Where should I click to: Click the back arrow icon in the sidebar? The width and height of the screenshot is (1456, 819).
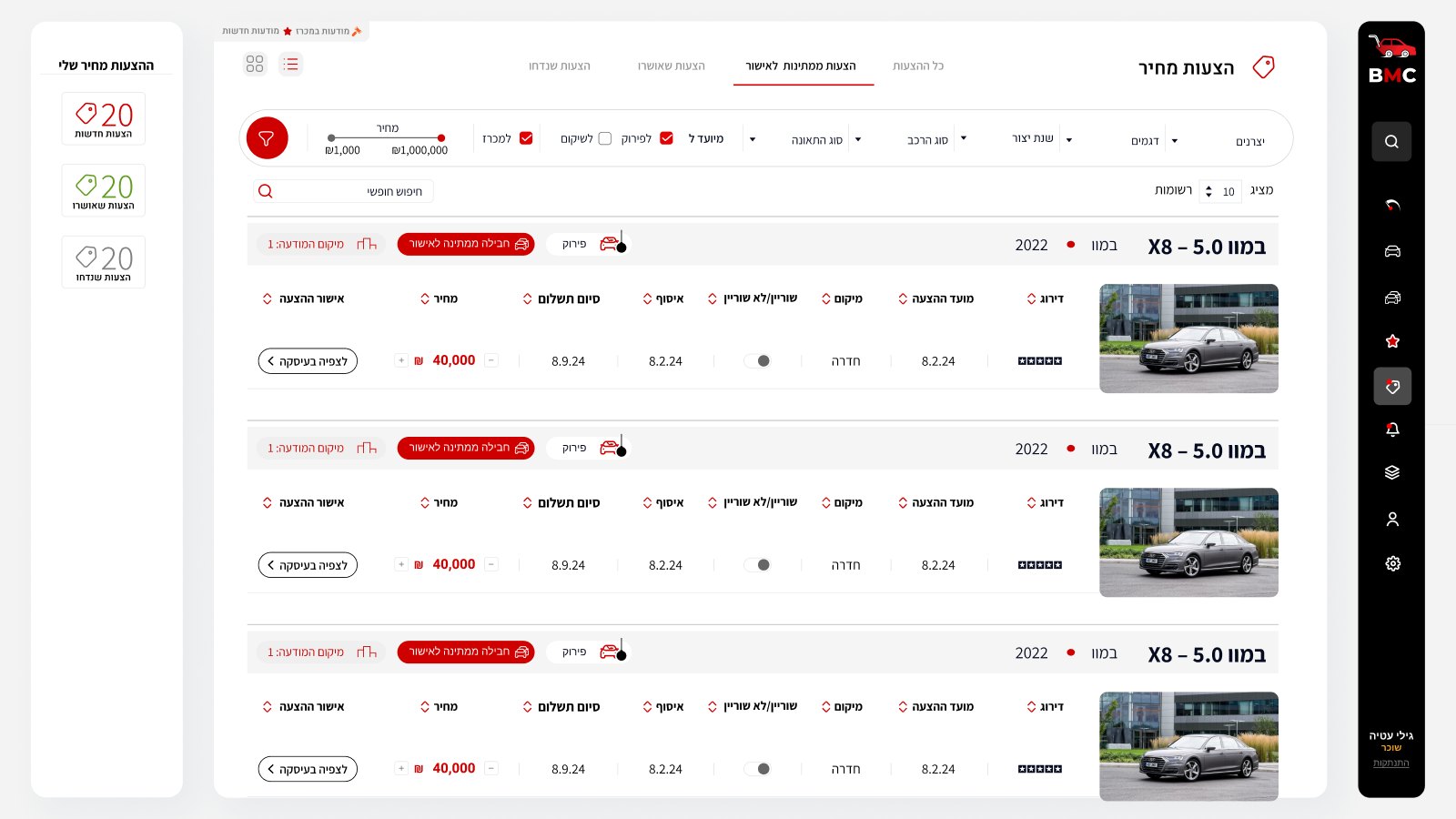[x=1392, y=205]
